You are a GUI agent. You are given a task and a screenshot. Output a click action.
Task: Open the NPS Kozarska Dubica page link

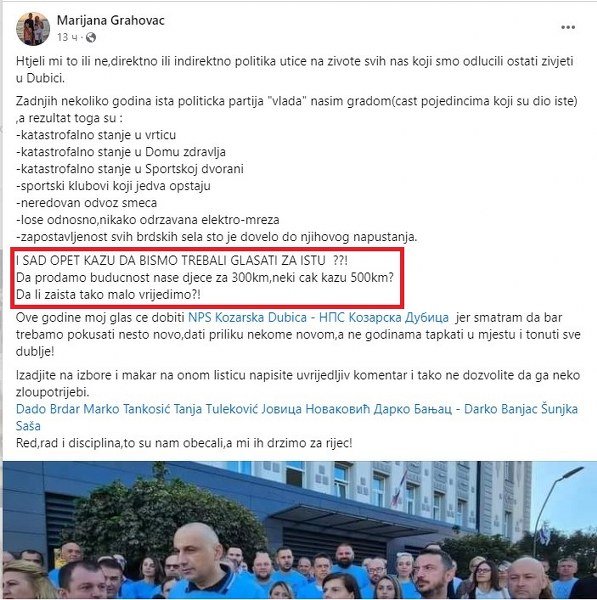247,318
